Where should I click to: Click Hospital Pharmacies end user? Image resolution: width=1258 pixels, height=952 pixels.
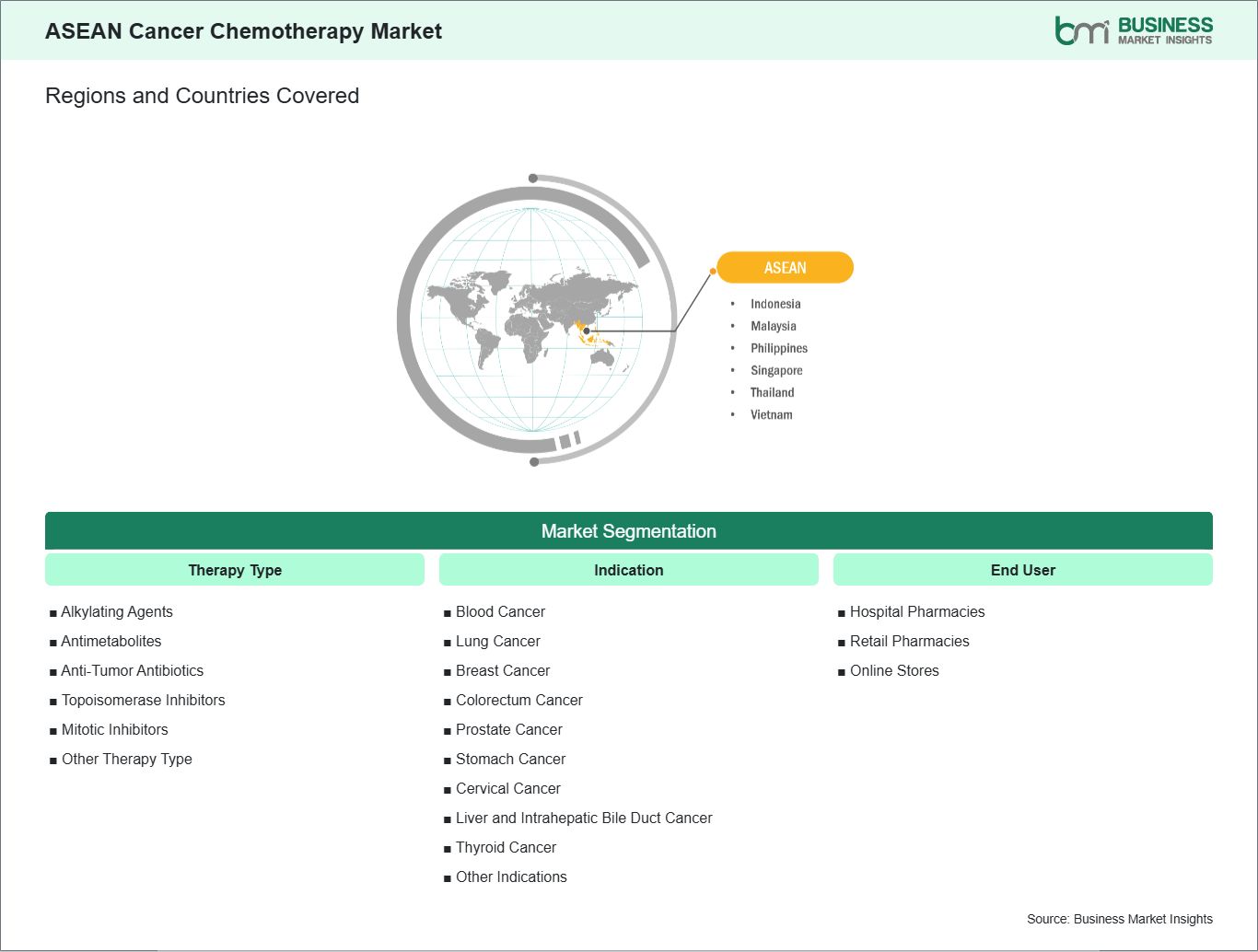(916, 611)
